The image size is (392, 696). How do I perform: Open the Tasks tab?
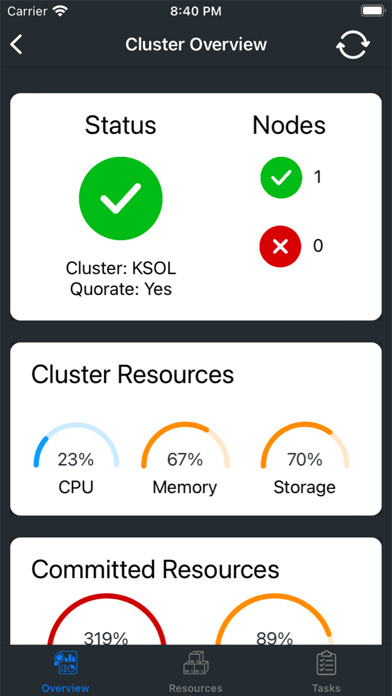(x=326, y=671)
